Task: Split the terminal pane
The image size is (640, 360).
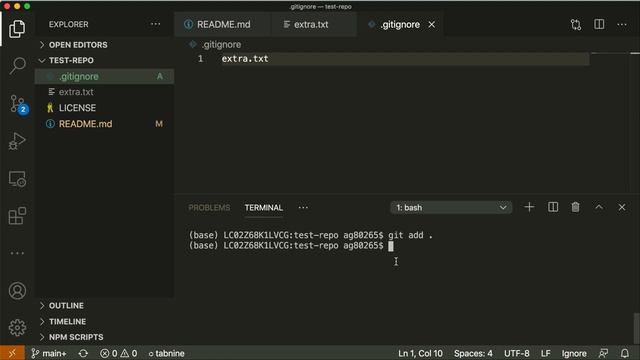Action: [x=553, y=207]
